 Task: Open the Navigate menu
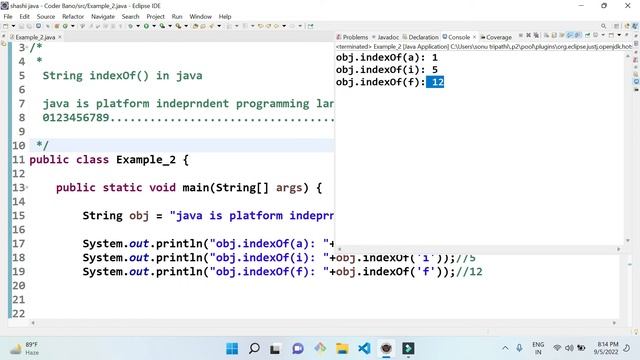[x=103, y=16]
